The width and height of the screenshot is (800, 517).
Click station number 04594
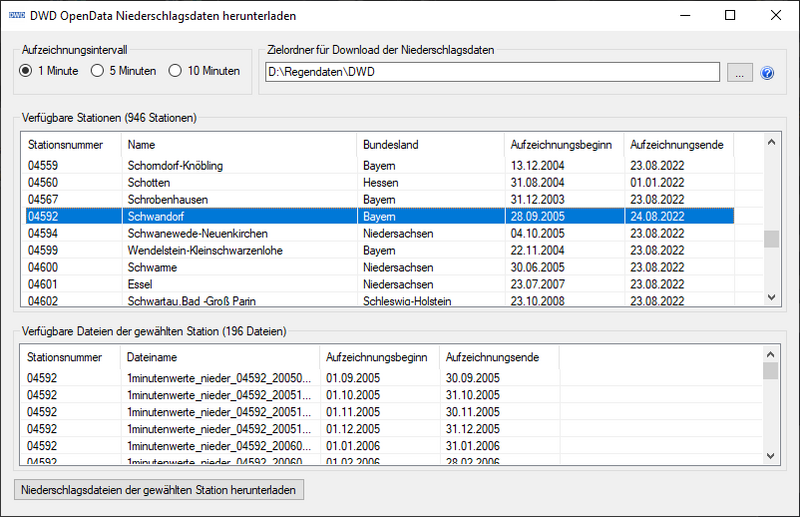click(x=43, y=233)
